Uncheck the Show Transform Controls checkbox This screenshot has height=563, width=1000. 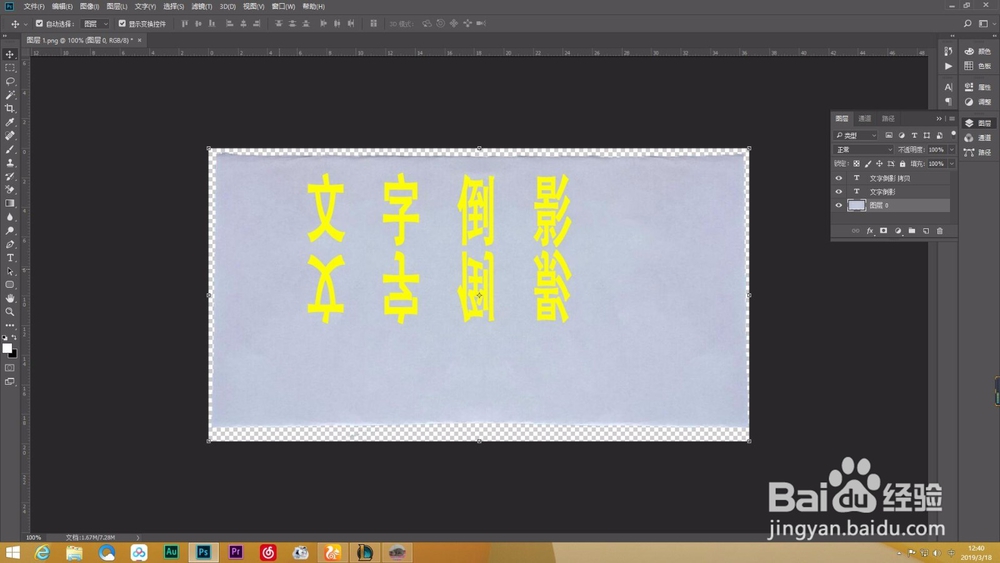click(x=122, y=24)
